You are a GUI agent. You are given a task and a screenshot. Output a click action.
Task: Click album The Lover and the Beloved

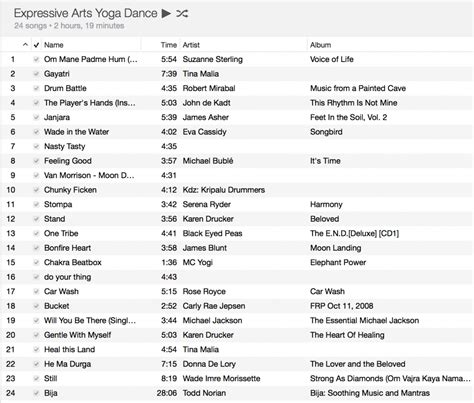[358, 364]
